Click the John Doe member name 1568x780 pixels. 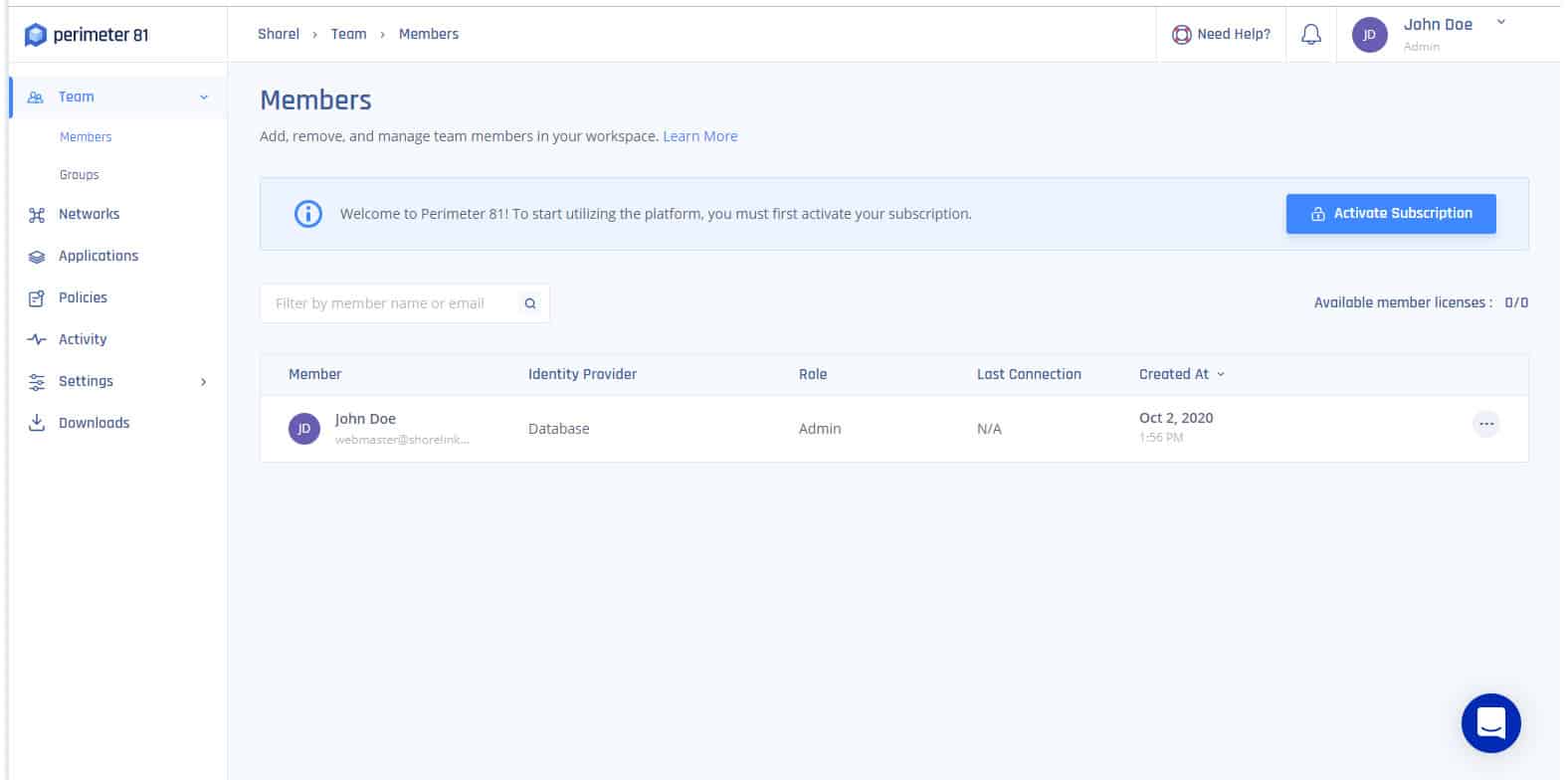(x=365, y=419)
